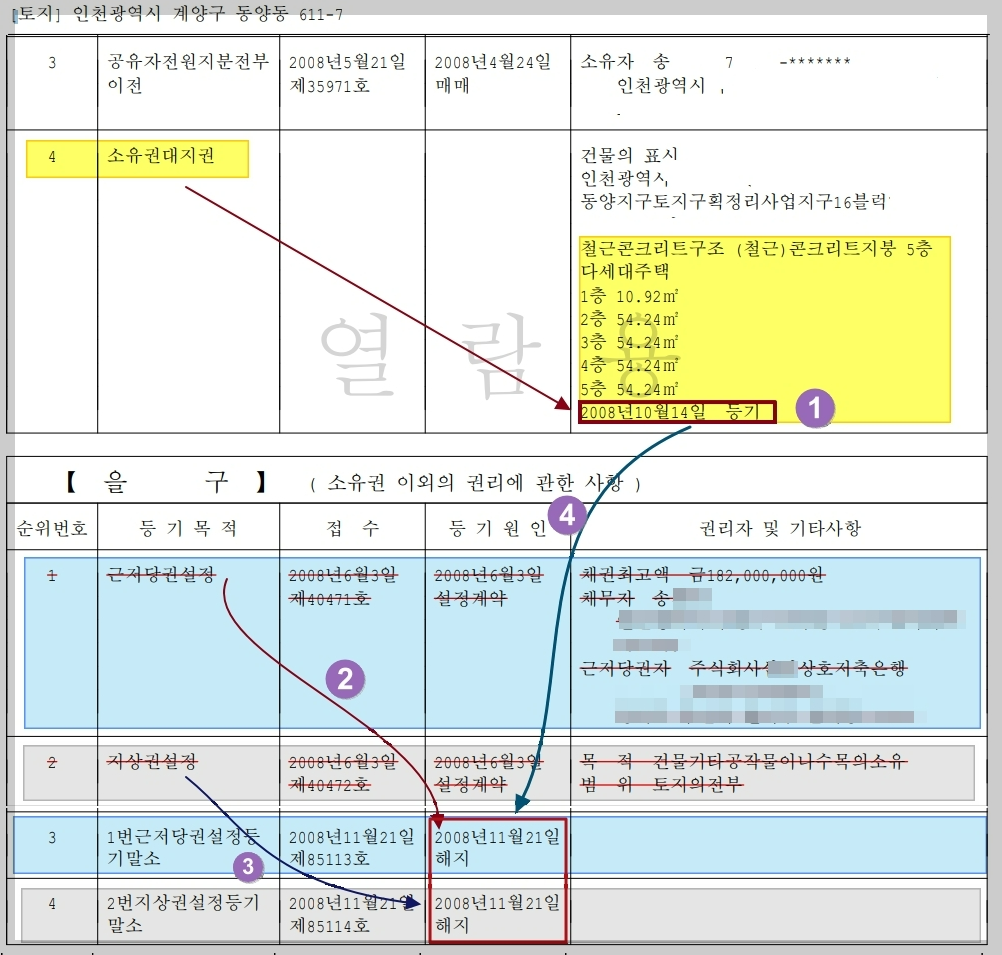1002x955 pixels.
Task: Click the struck-through 제40471호 receipt number
Action: point(330,599)
